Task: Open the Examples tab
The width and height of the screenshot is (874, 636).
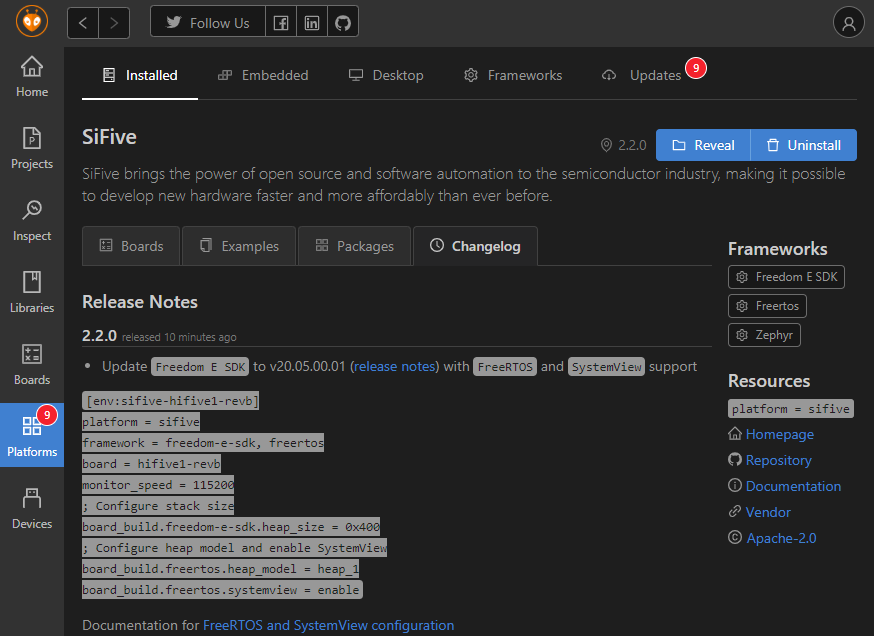Action: coord(239,246)
